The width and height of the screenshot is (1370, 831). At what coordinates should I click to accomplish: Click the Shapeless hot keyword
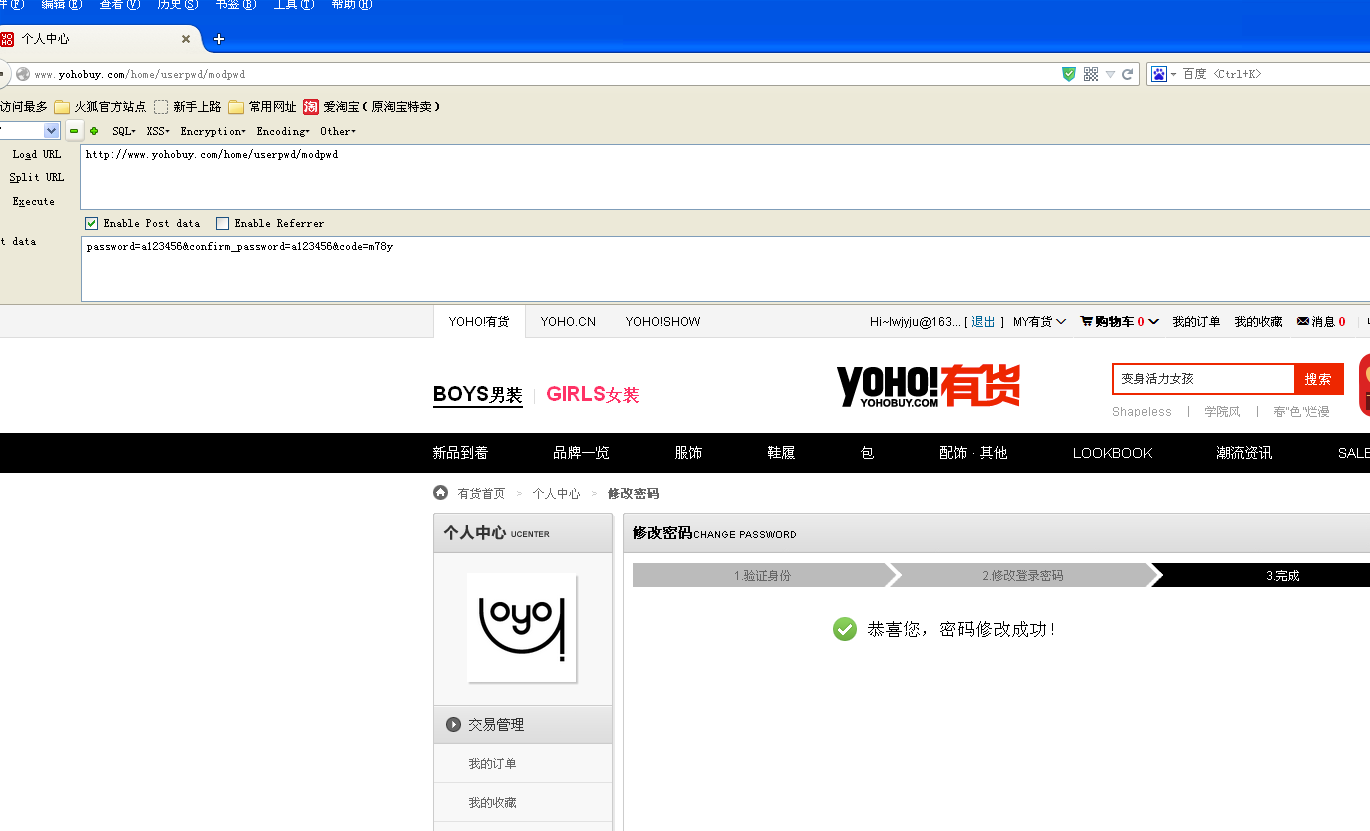tap(1142, 412)
